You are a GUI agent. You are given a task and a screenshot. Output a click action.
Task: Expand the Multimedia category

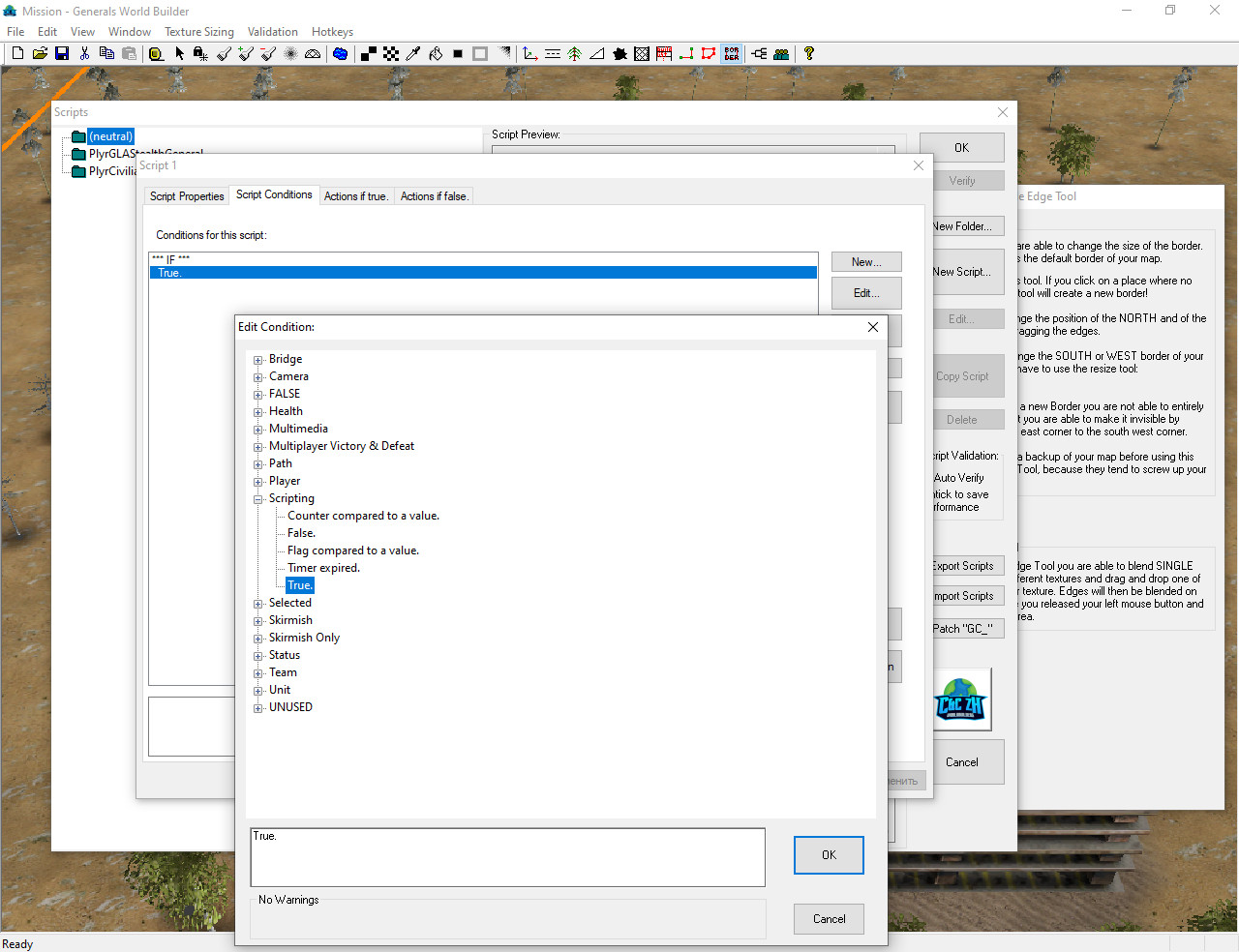[258, 430]
